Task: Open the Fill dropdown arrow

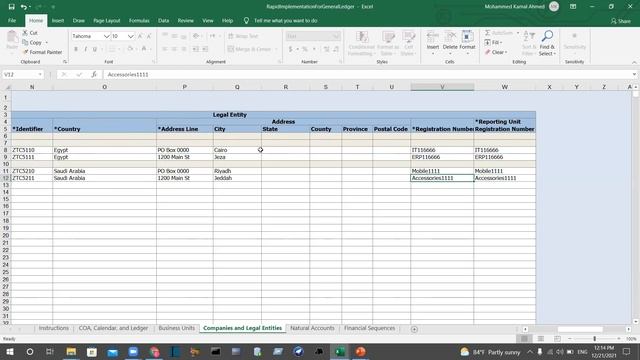Action: (x=501, y=42)
